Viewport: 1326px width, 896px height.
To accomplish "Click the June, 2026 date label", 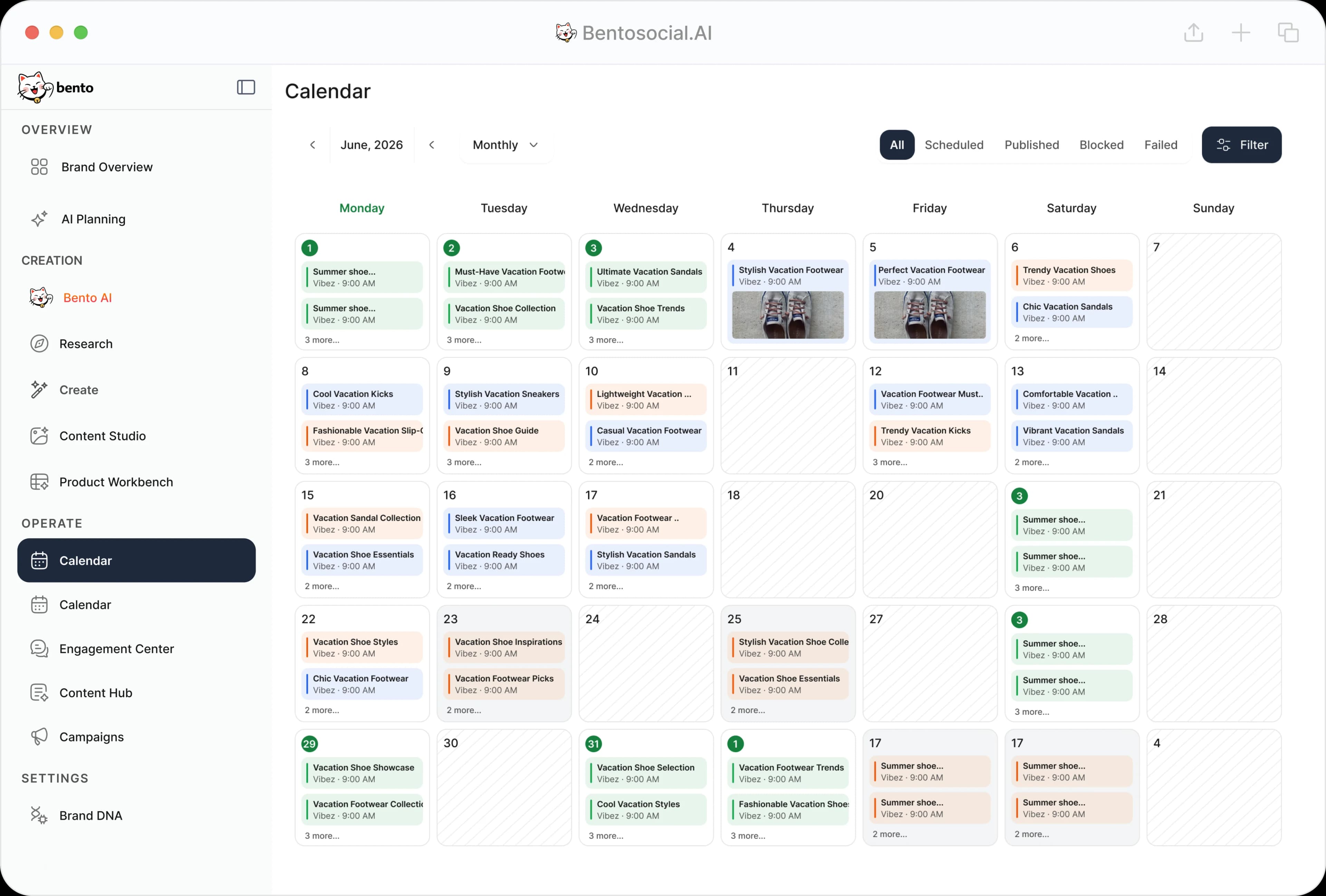I will tap(372, 145).
